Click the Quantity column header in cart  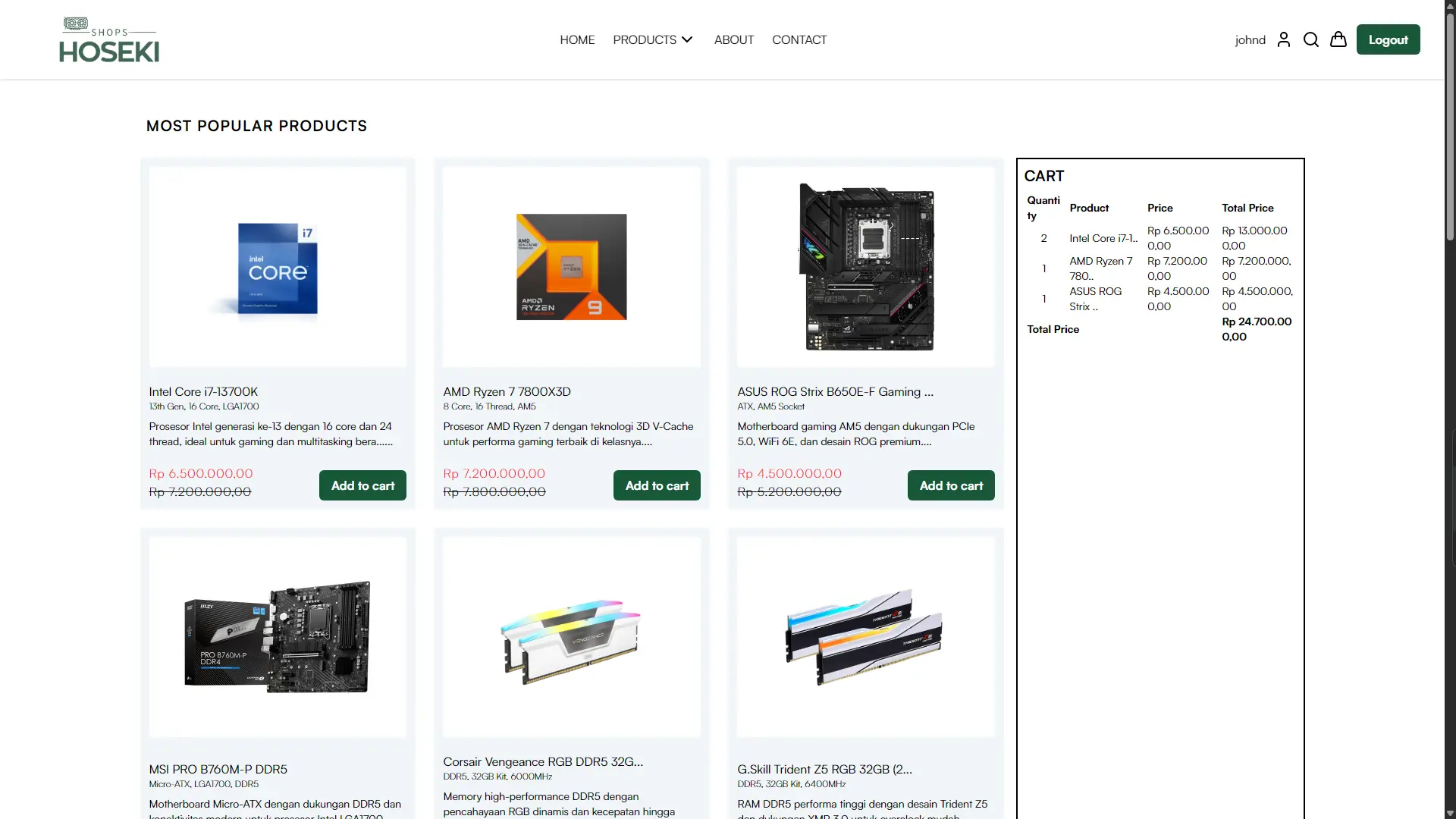point(1043,208)
